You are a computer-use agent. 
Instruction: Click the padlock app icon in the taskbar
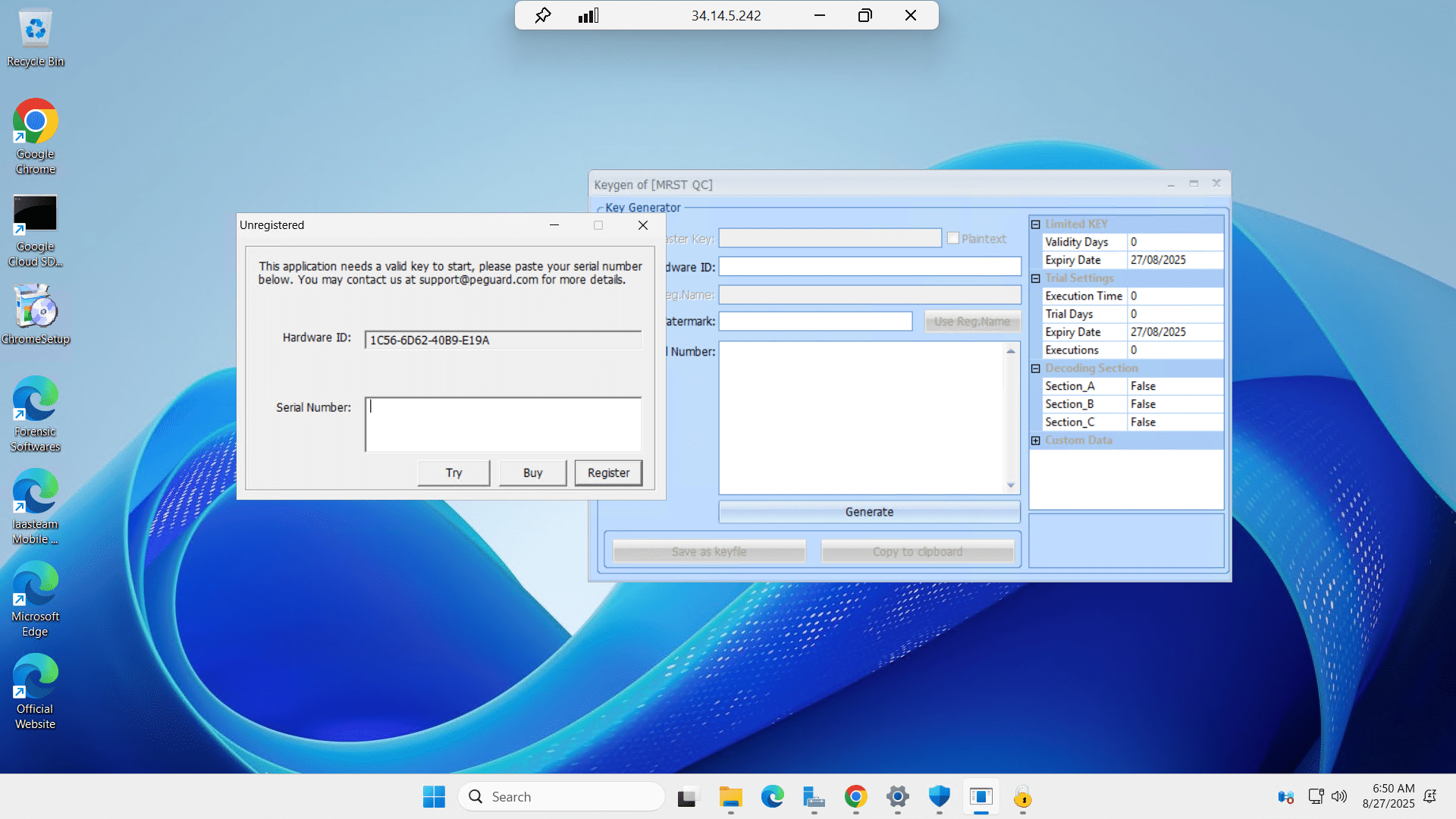(1022, 797)
